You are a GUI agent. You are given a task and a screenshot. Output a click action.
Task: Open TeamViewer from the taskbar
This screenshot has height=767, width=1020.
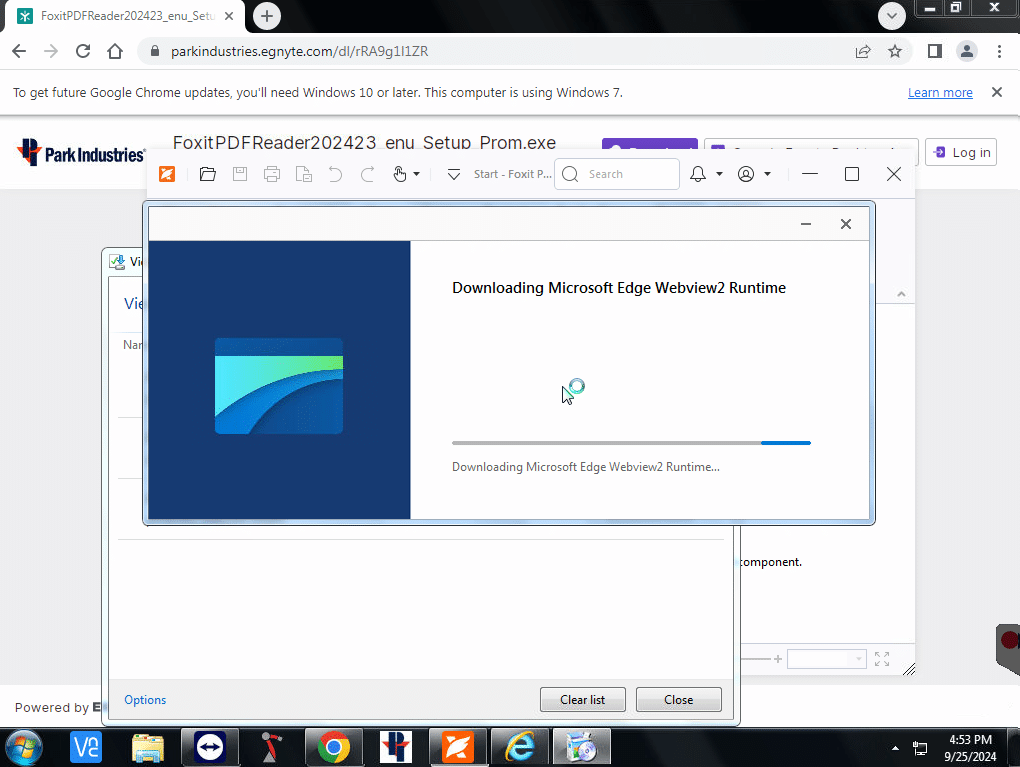point(210,747)
